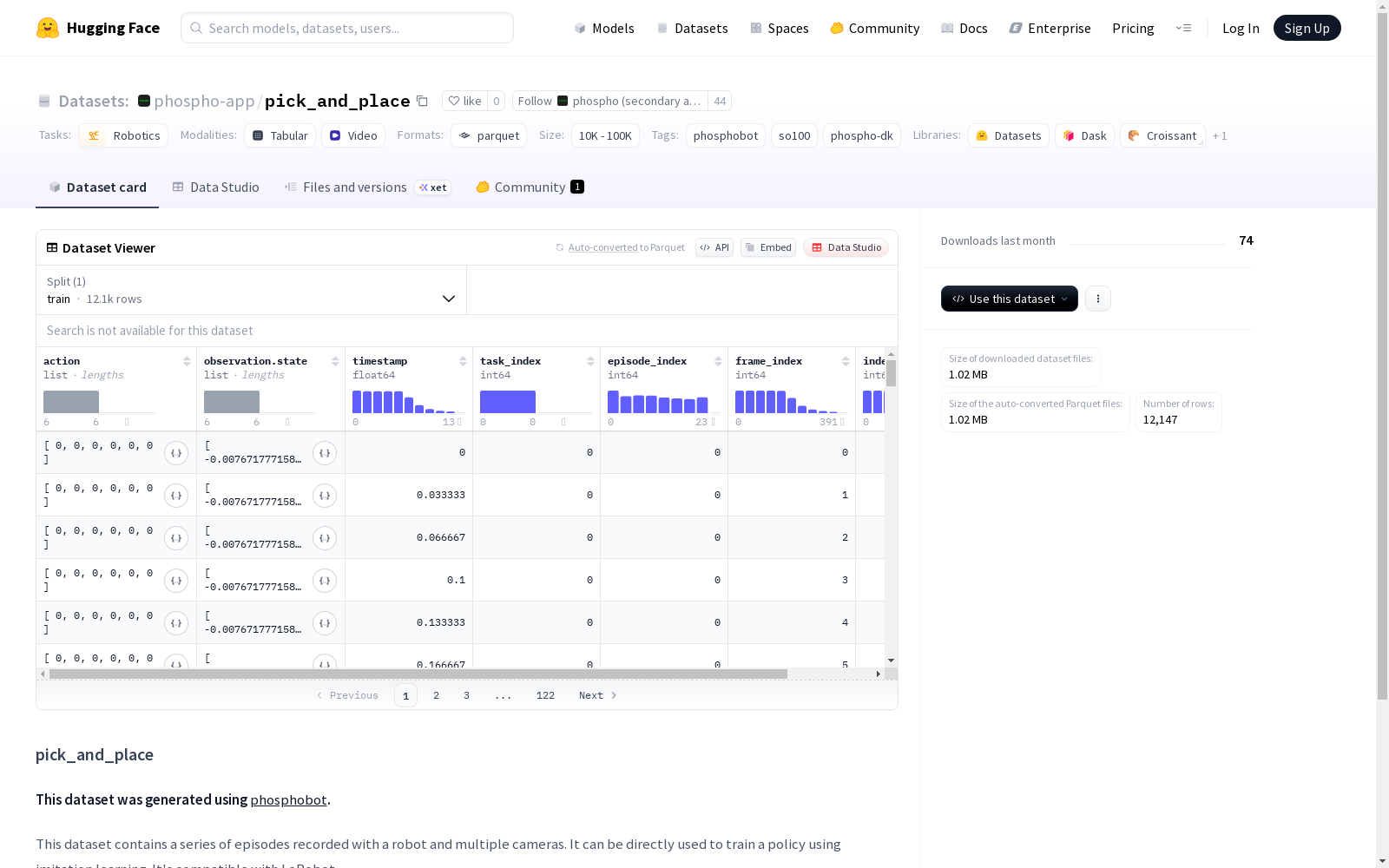Expand observation.state cell in timestamp 0.133333 row
This screenshot has height=868, width=1389.
click(325, 623)
